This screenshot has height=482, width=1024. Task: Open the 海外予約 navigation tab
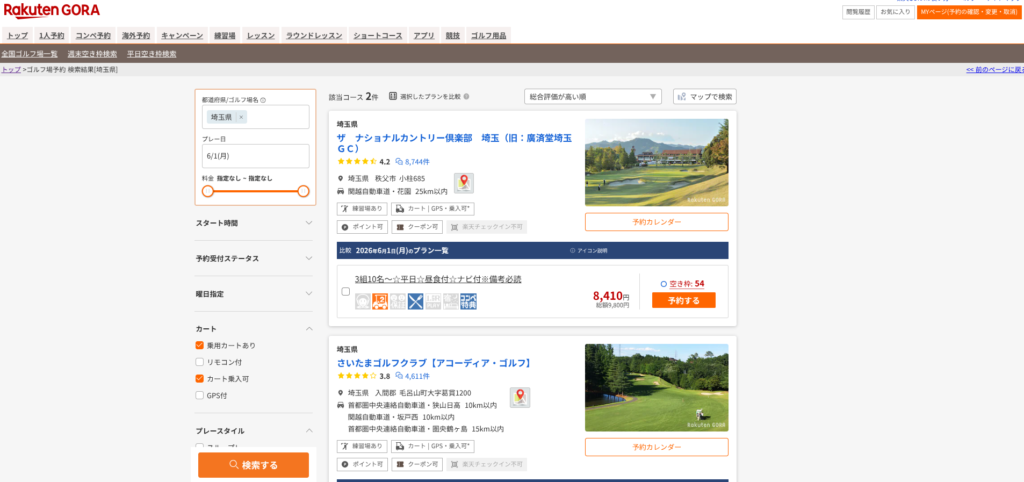pos(136,35)
